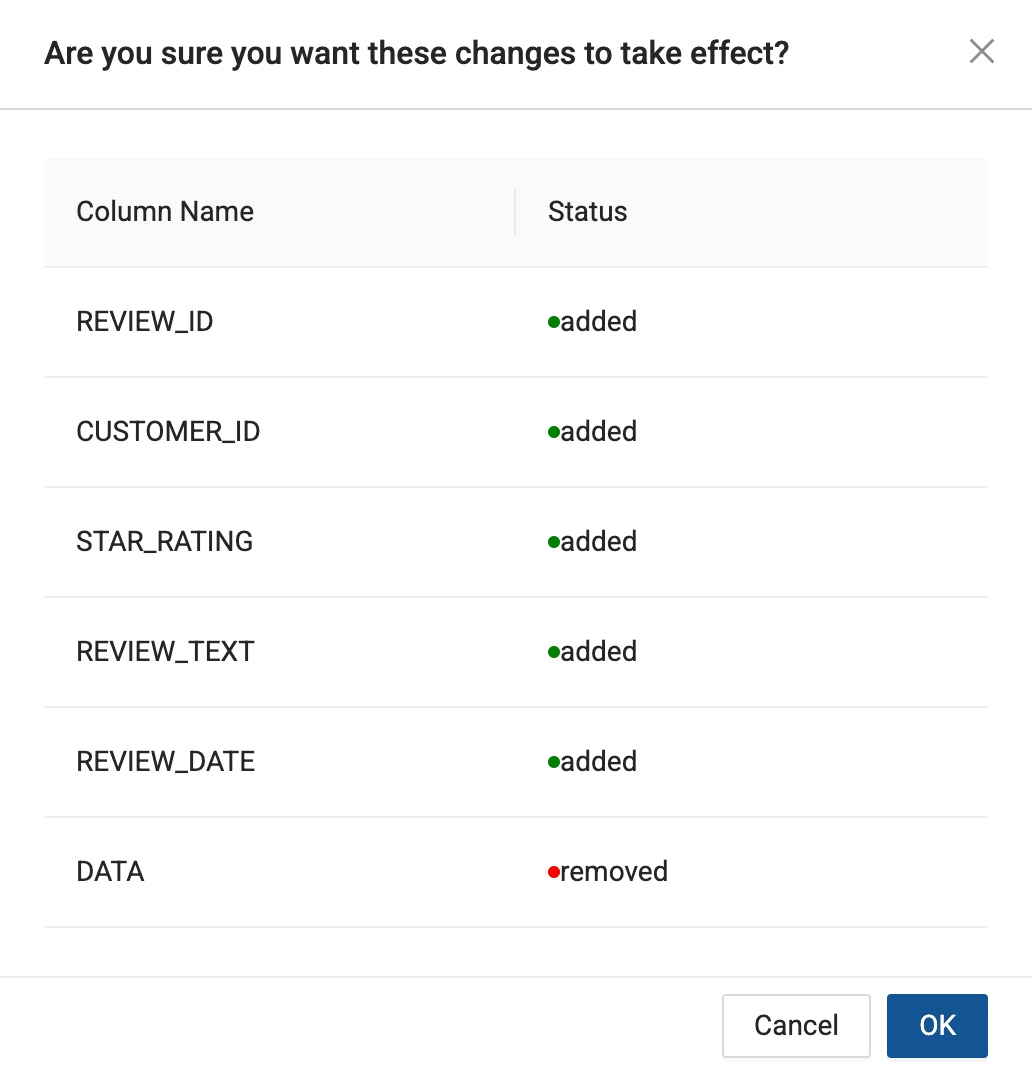1032x1068 pixels.
Task: Select the STAR_RATING column row
Action: coord(516,542)
